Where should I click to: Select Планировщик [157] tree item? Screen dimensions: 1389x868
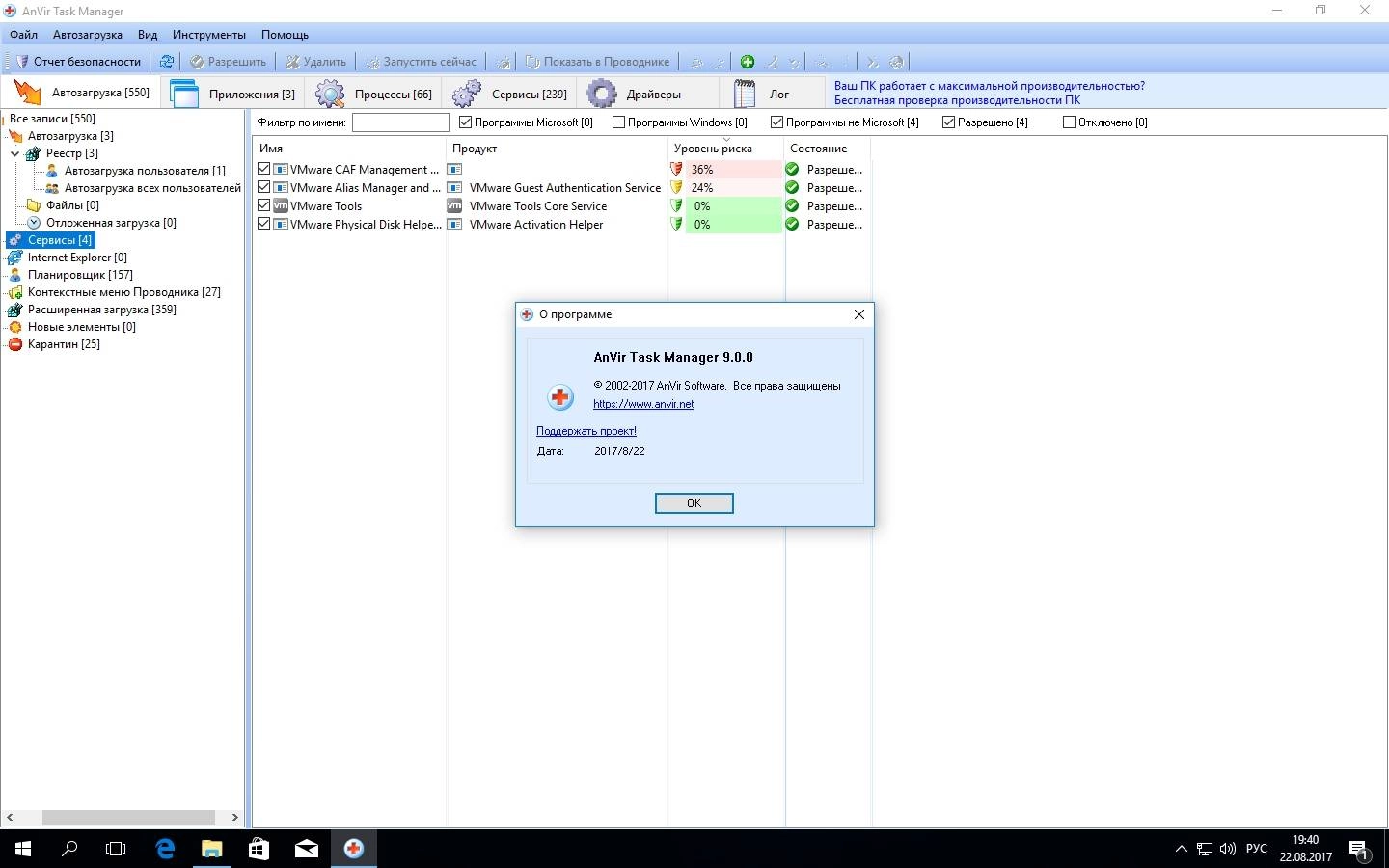[x=80, y=275]
